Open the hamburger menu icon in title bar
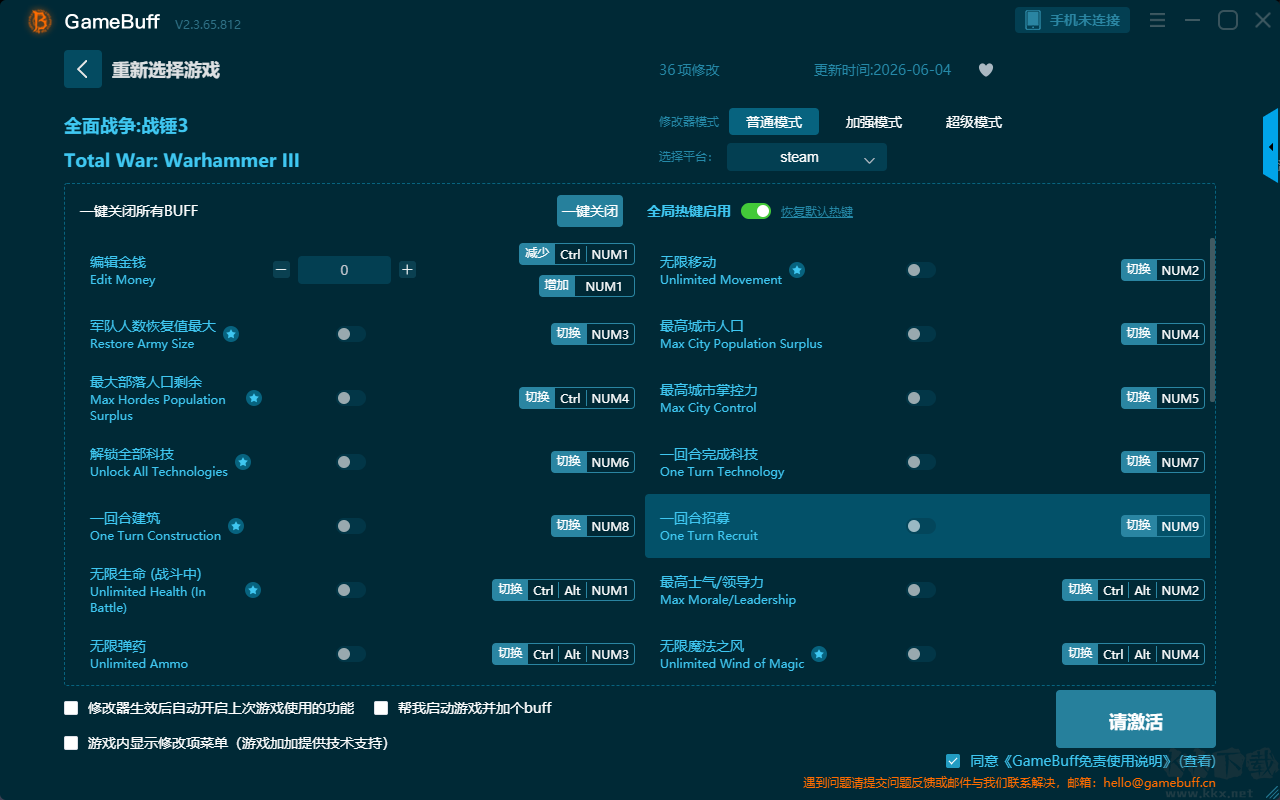1280x800 pixels. coord(1157,20)
